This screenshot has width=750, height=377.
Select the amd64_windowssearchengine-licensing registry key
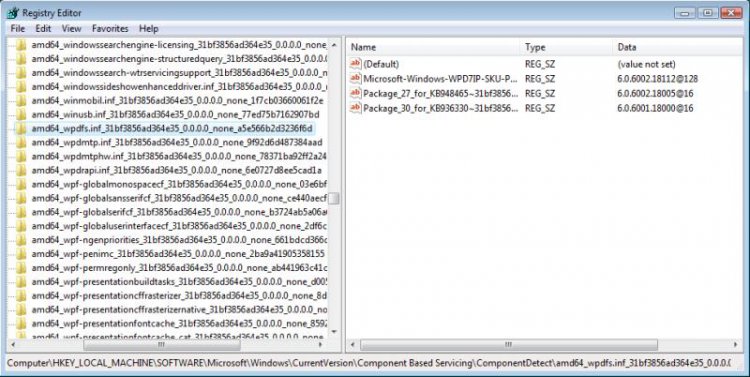pos(179,45)
